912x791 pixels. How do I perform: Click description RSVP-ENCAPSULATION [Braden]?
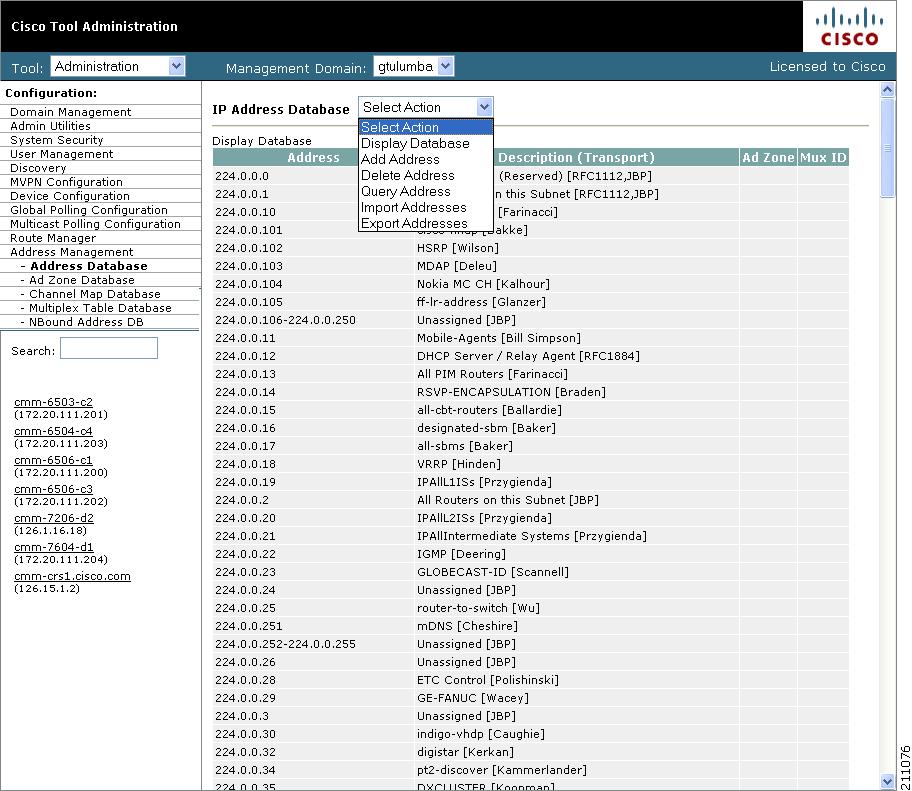click(x=511, y=392)
